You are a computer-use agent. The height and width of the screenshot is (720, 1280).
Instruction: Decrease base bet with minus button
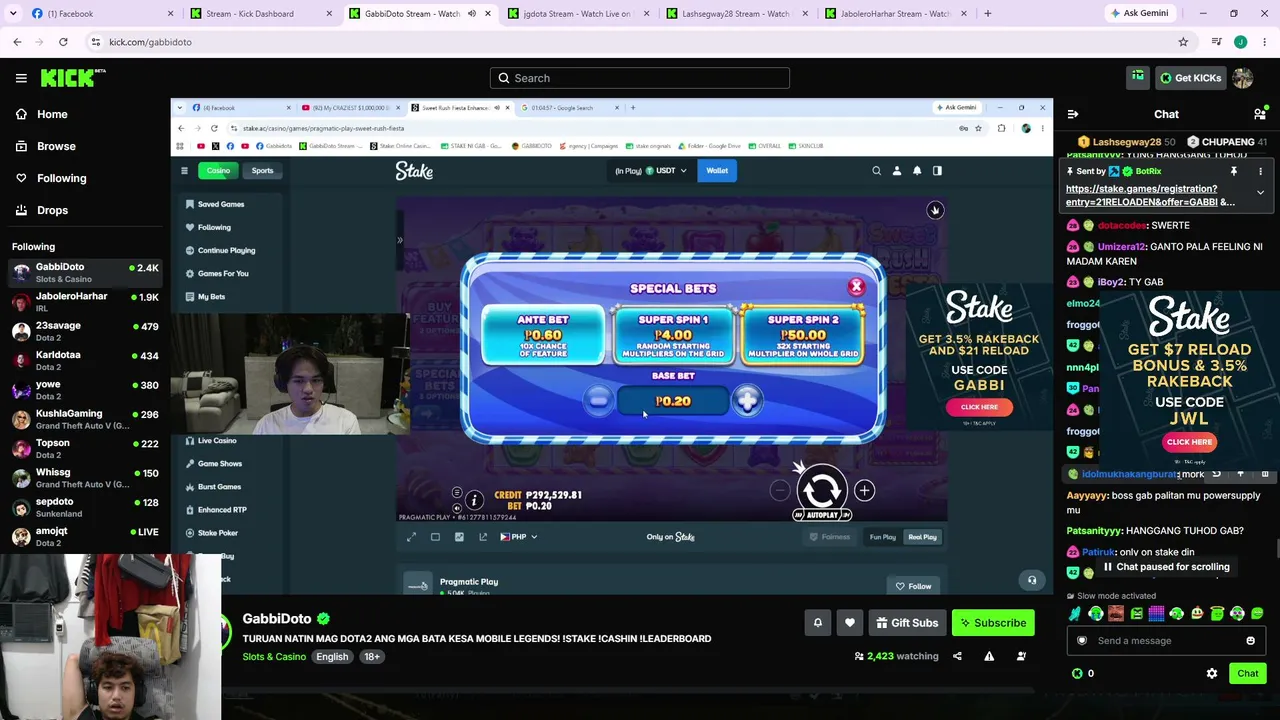598,401
